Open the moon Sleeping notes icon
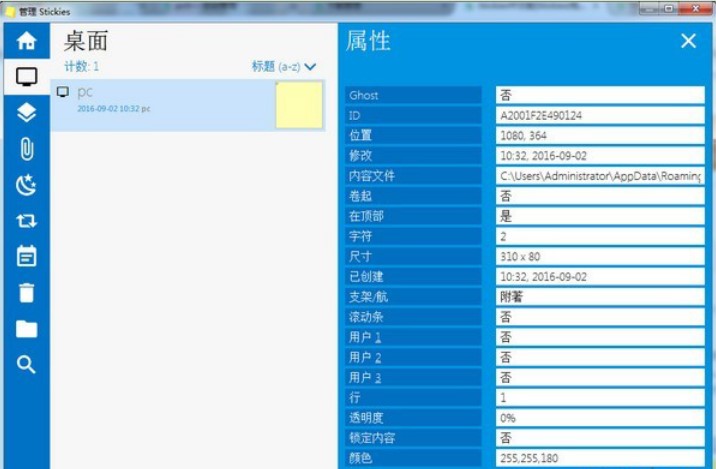The height and width of the screenshot is (469, 716). pos(26,184)
